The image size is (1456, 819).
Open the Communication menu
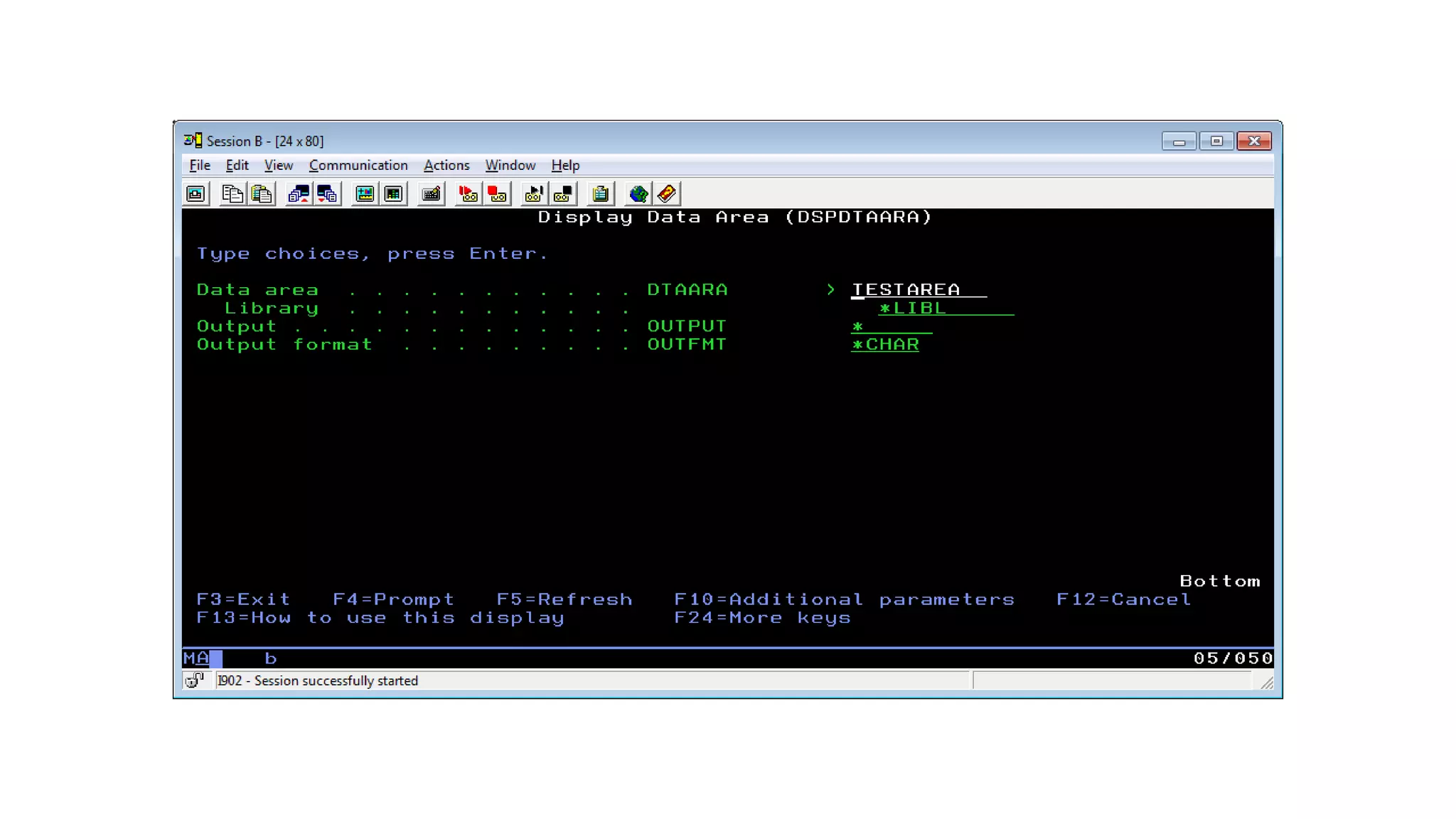(358, 165)
